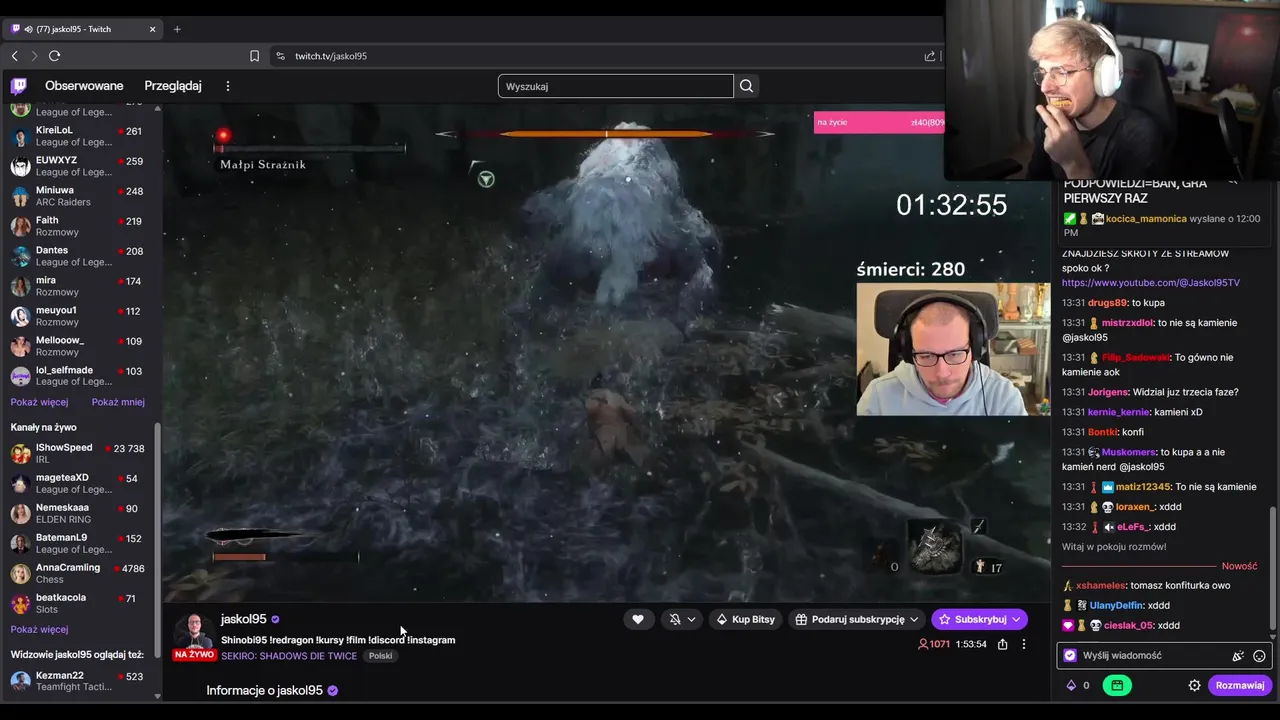
Task: Open KireiLoL channel in sidebar
Action: (78, 136)
